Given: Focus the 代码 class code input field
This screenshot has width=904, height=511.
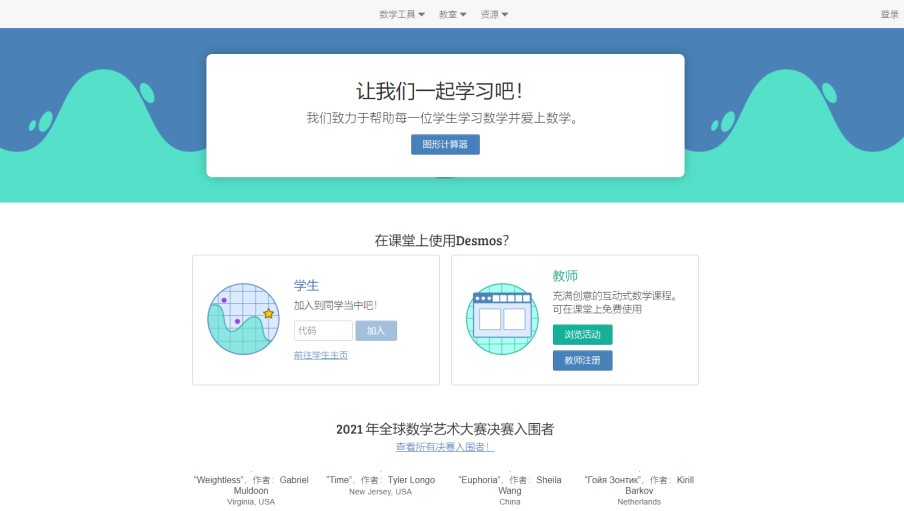Looking at the screenshot, I should tap(323, 330).
